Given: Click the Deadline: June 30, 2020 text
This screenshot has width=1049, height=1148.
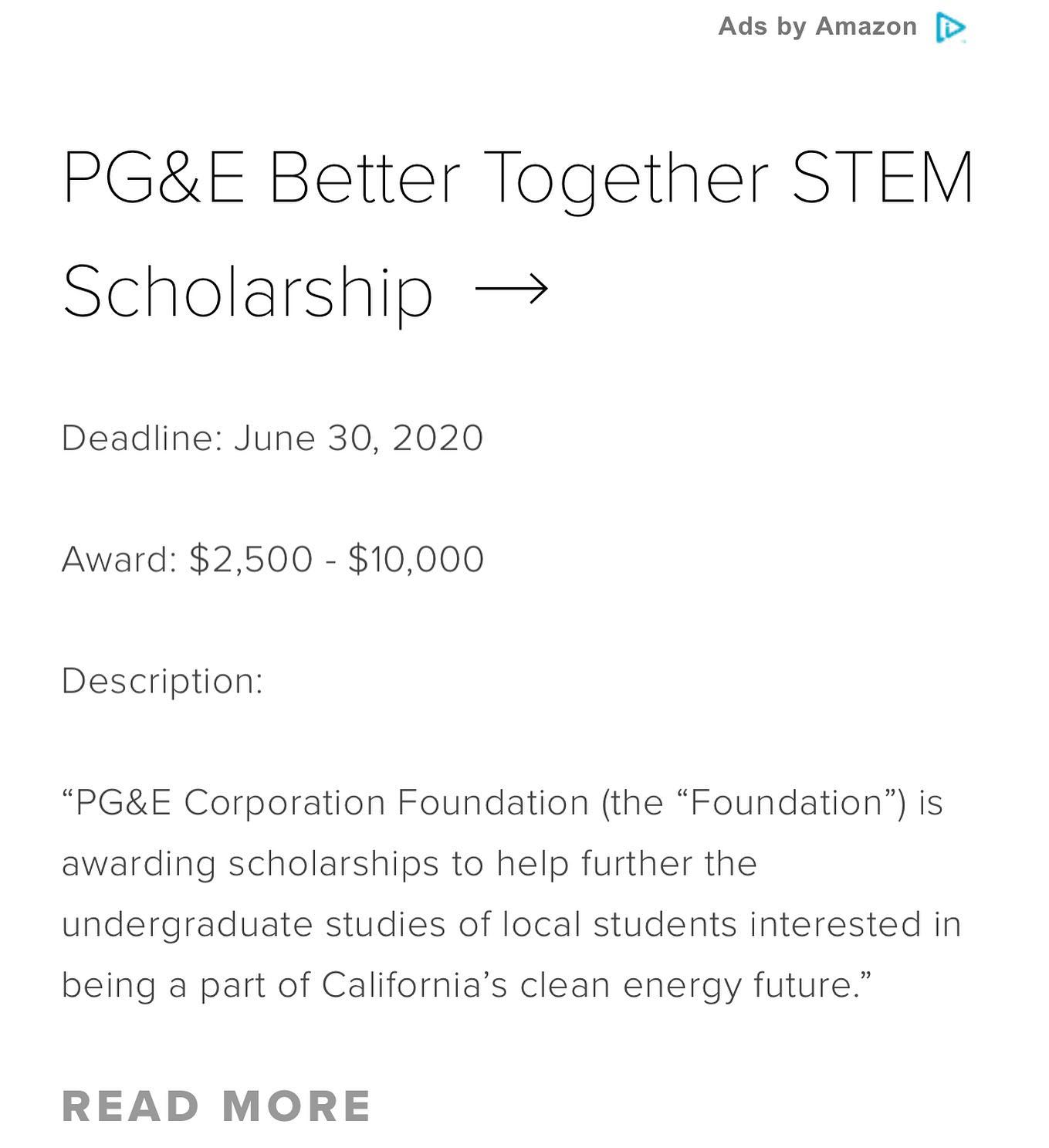Looking at the screenshot, I should click(272, 439).
